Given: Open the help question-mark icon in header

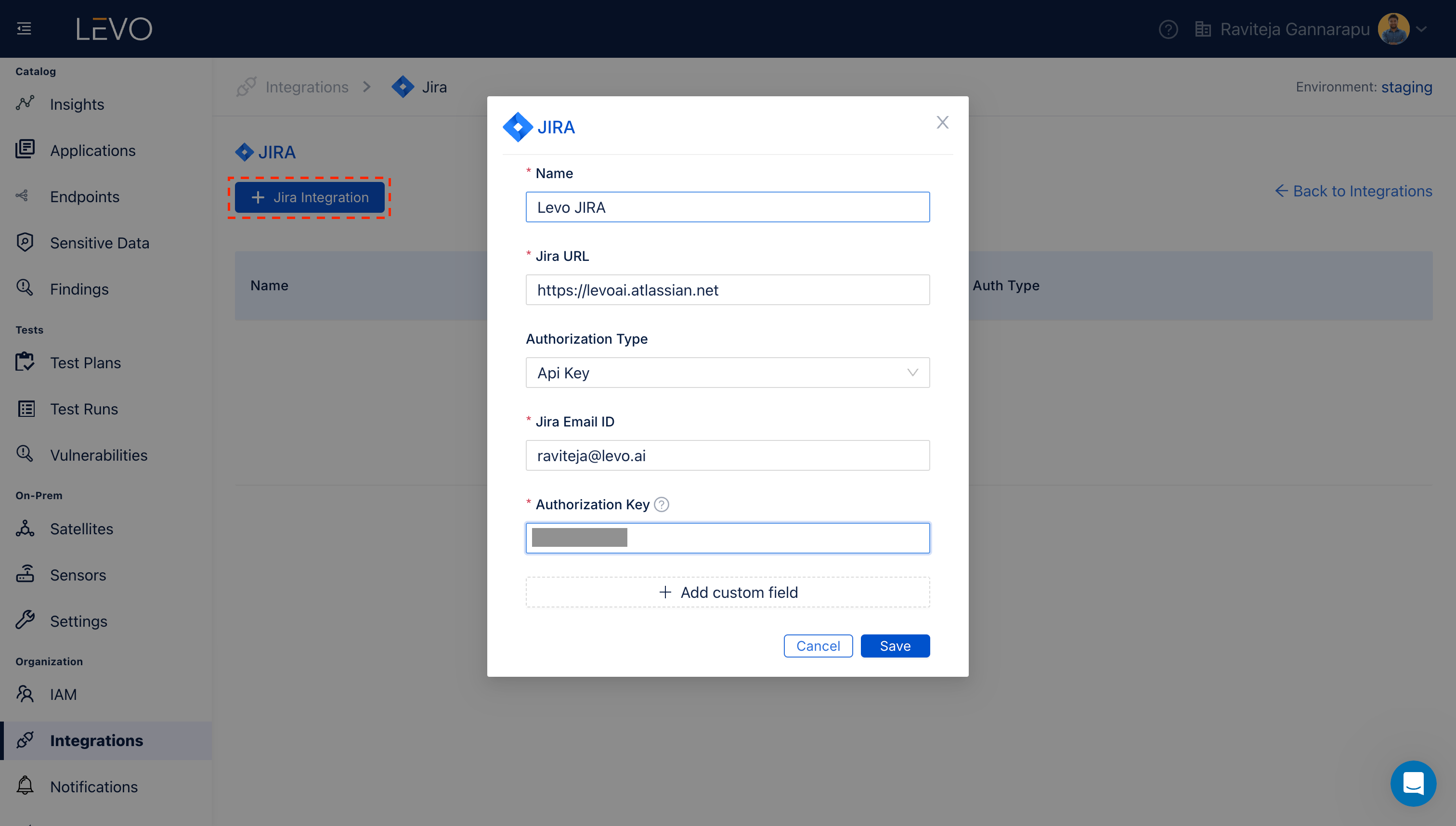Looking at the screenshot, I should click(1168, 29).
